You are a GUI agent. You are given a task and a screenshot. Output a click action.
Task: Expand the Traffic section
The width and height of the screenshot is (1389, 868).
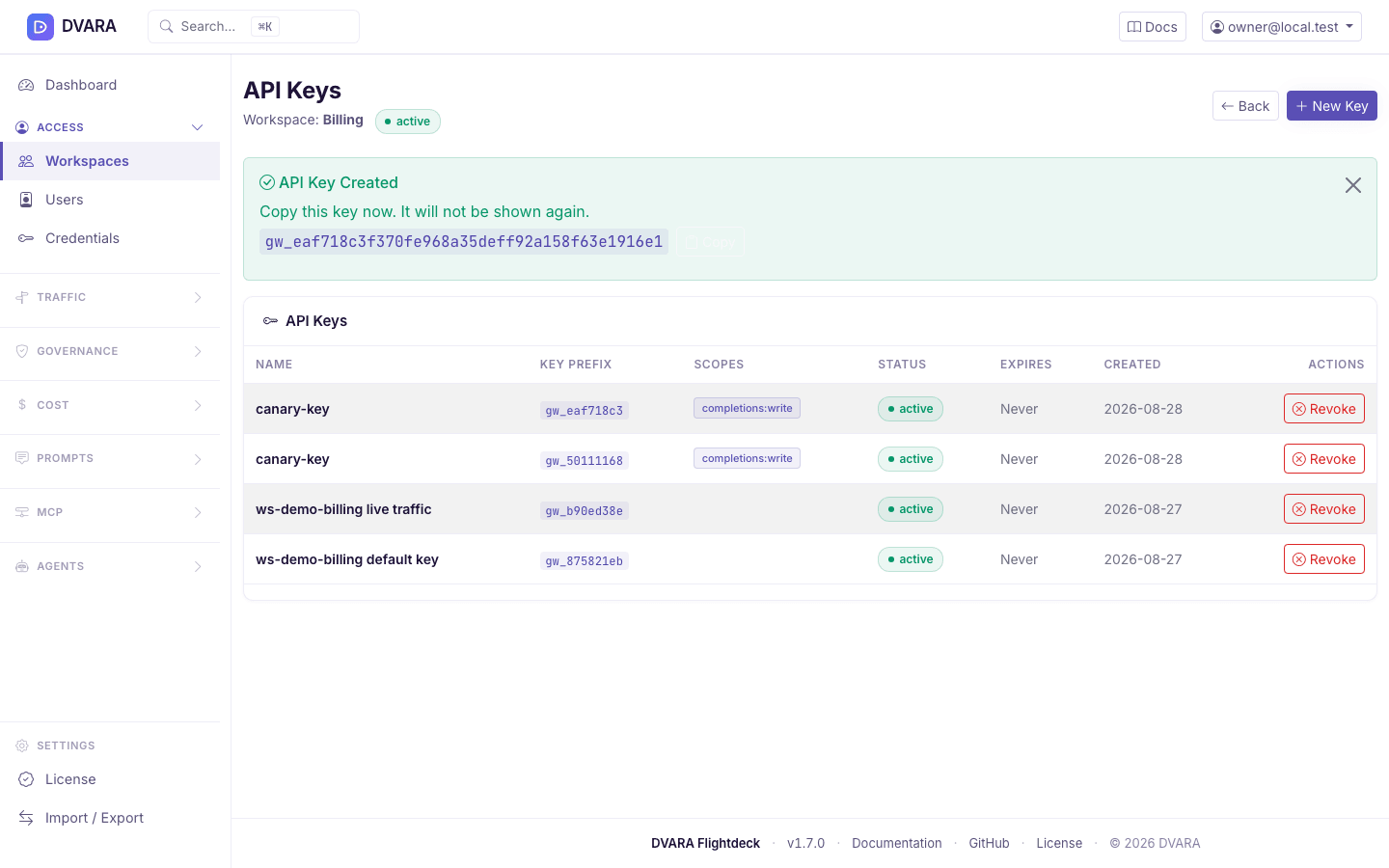[x=110, y=297]
